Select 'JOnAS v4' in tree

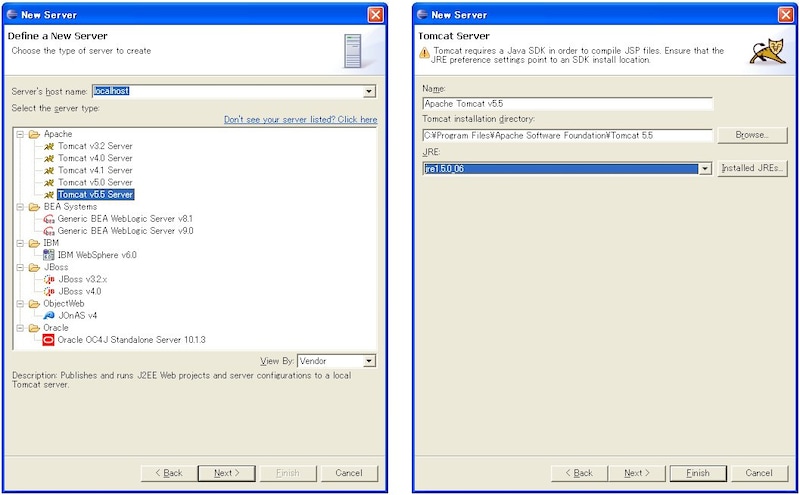[x=78, y=316]
